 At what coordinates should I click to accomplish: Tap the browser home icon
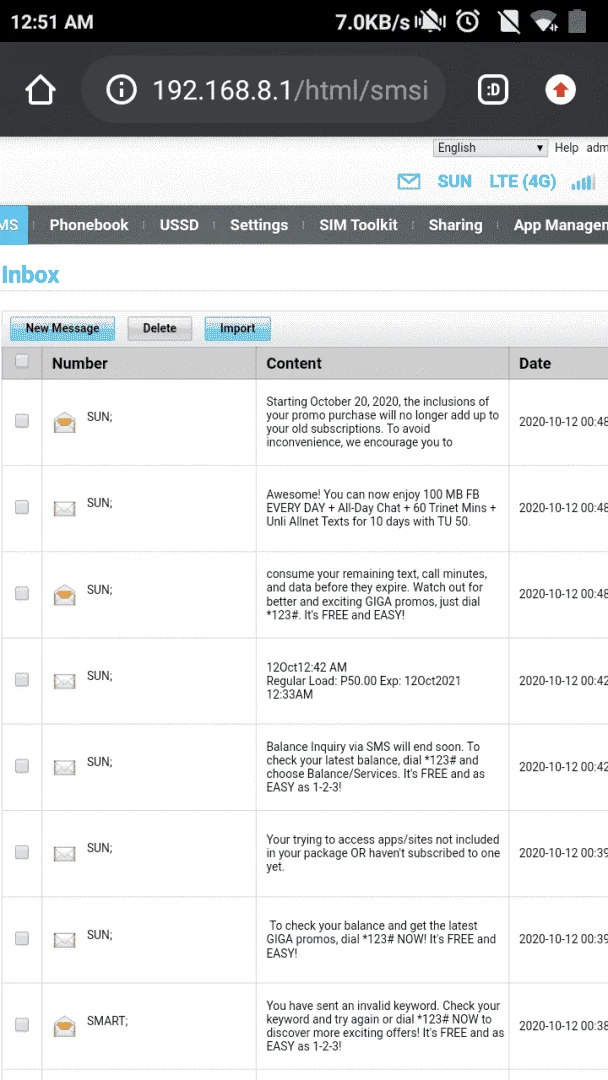point(41,90)
